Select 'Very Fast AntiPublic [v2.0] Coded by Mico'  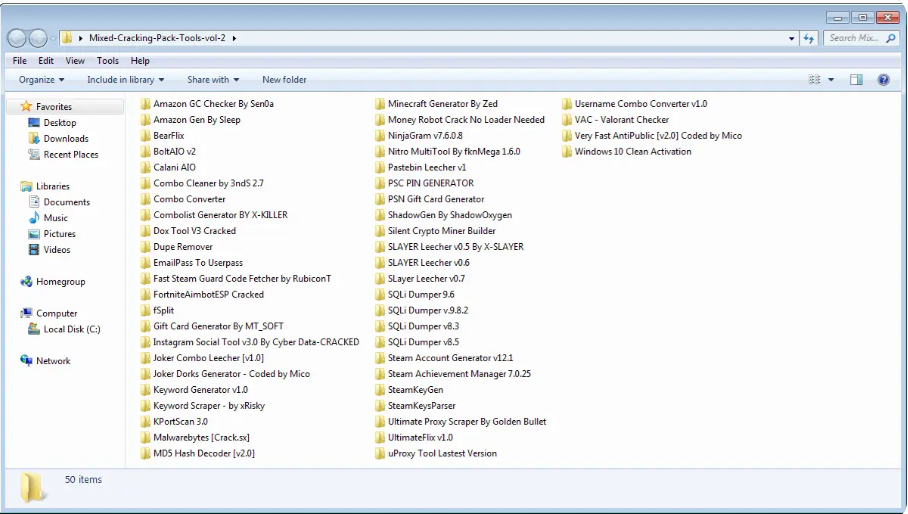[658, 136]
